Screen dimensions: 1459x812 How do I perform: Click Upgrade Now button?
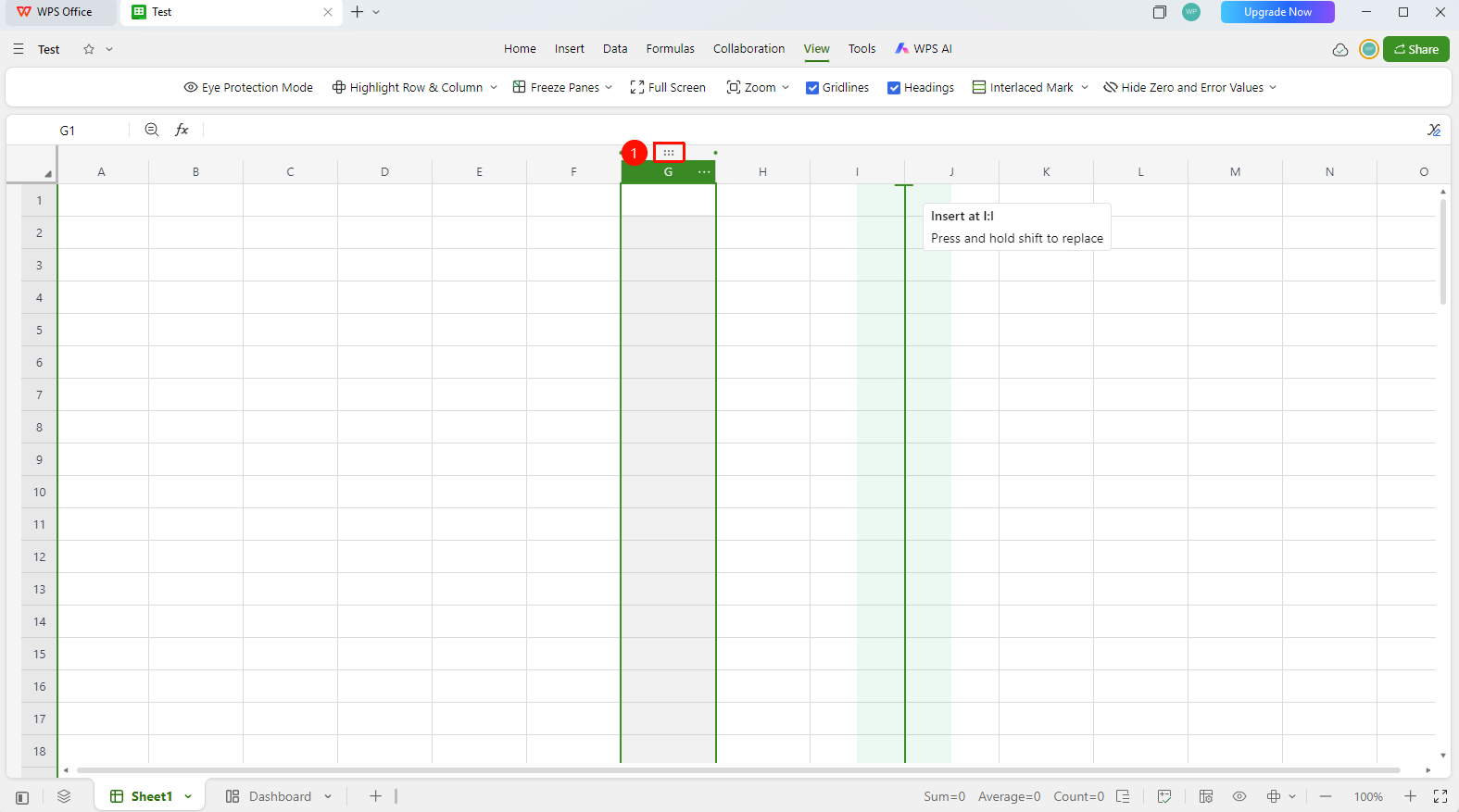point(1277,12)
